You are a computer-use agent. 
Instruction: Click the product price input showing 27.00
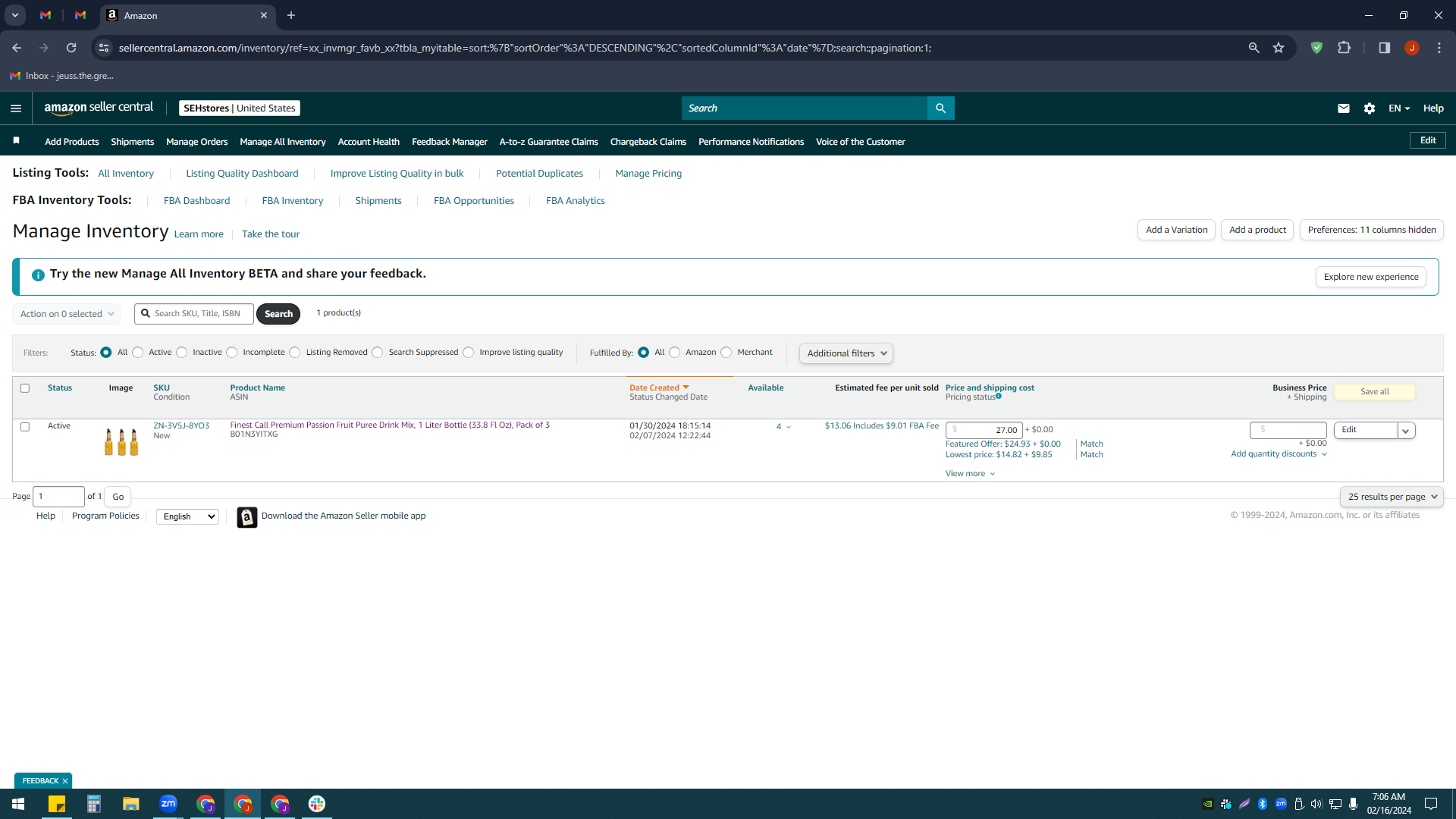click(984, 430)
